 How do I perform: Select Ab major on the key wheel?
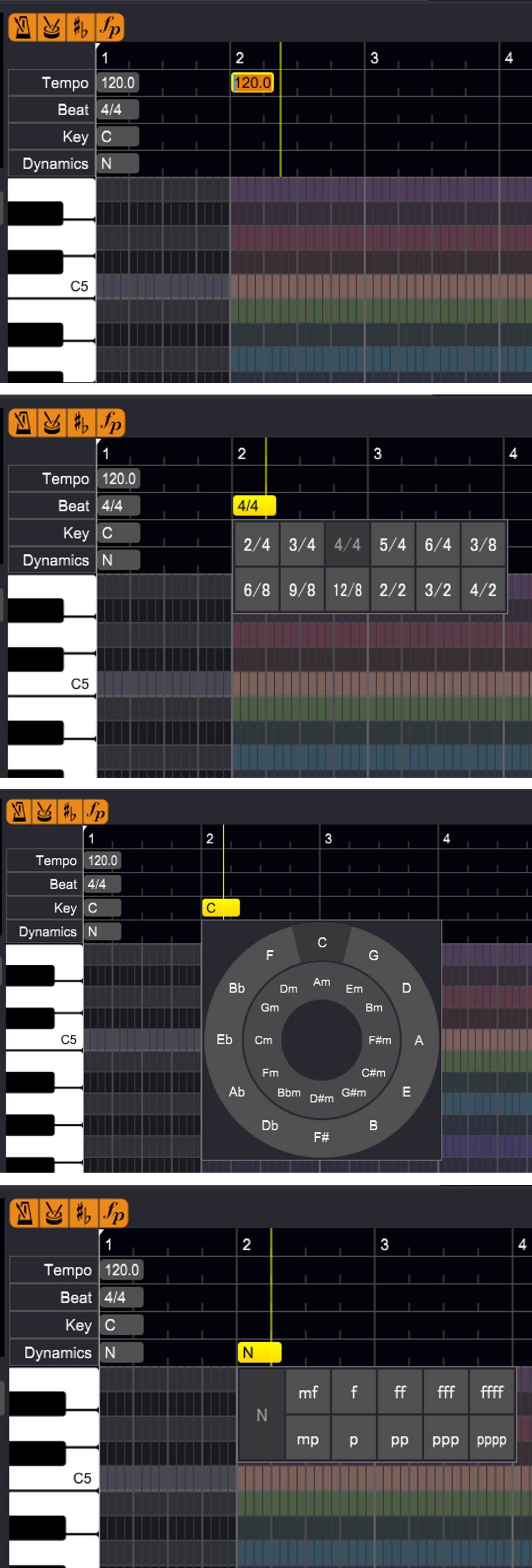236,1092
